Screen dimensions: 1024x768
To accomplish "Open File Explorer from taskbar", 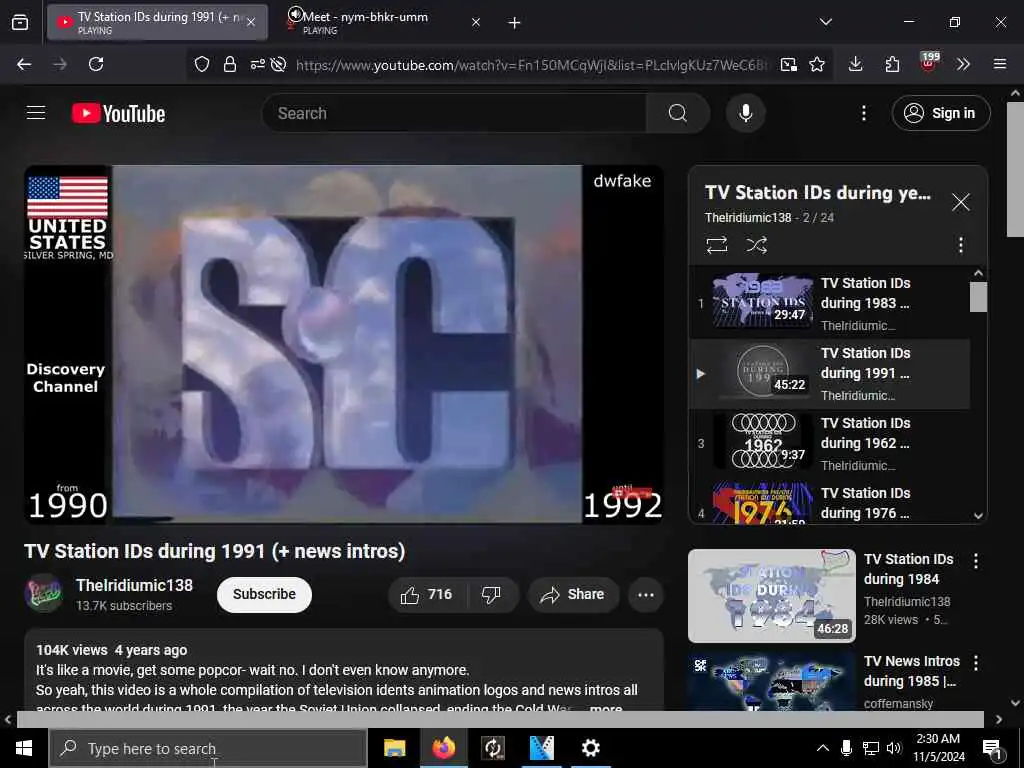I will [394, 748].
